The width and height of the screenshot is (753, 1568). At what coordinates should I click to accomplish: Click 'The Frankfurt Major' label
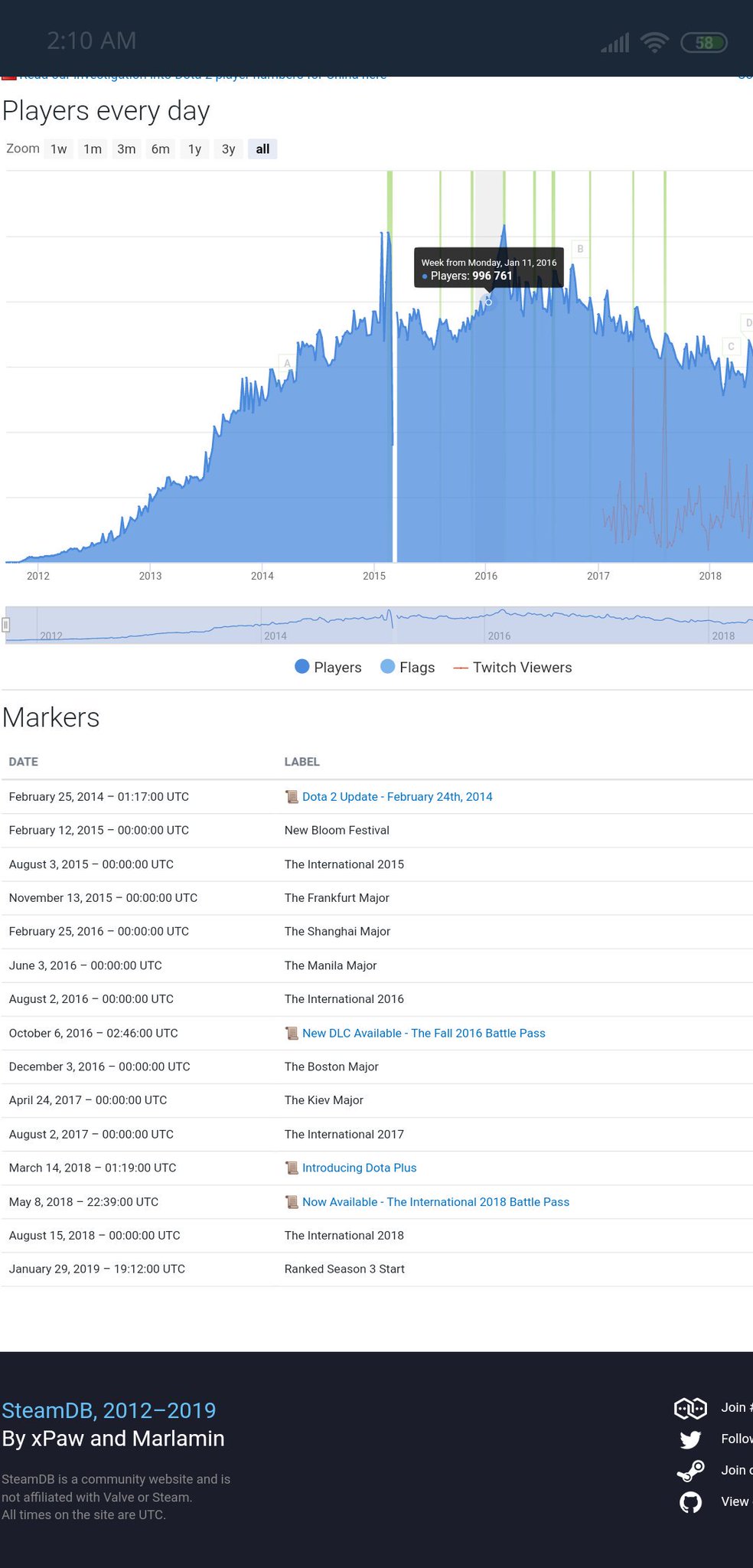coord(337,897)
